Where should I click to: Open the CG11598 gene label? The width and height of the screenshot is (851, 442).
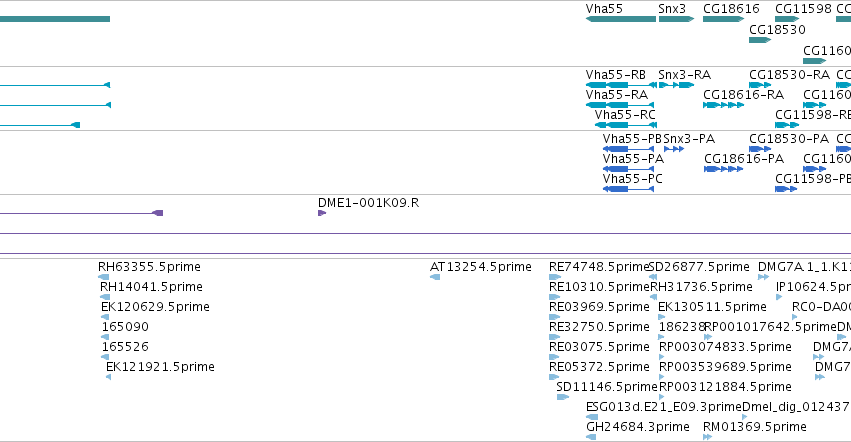[803, 9]
